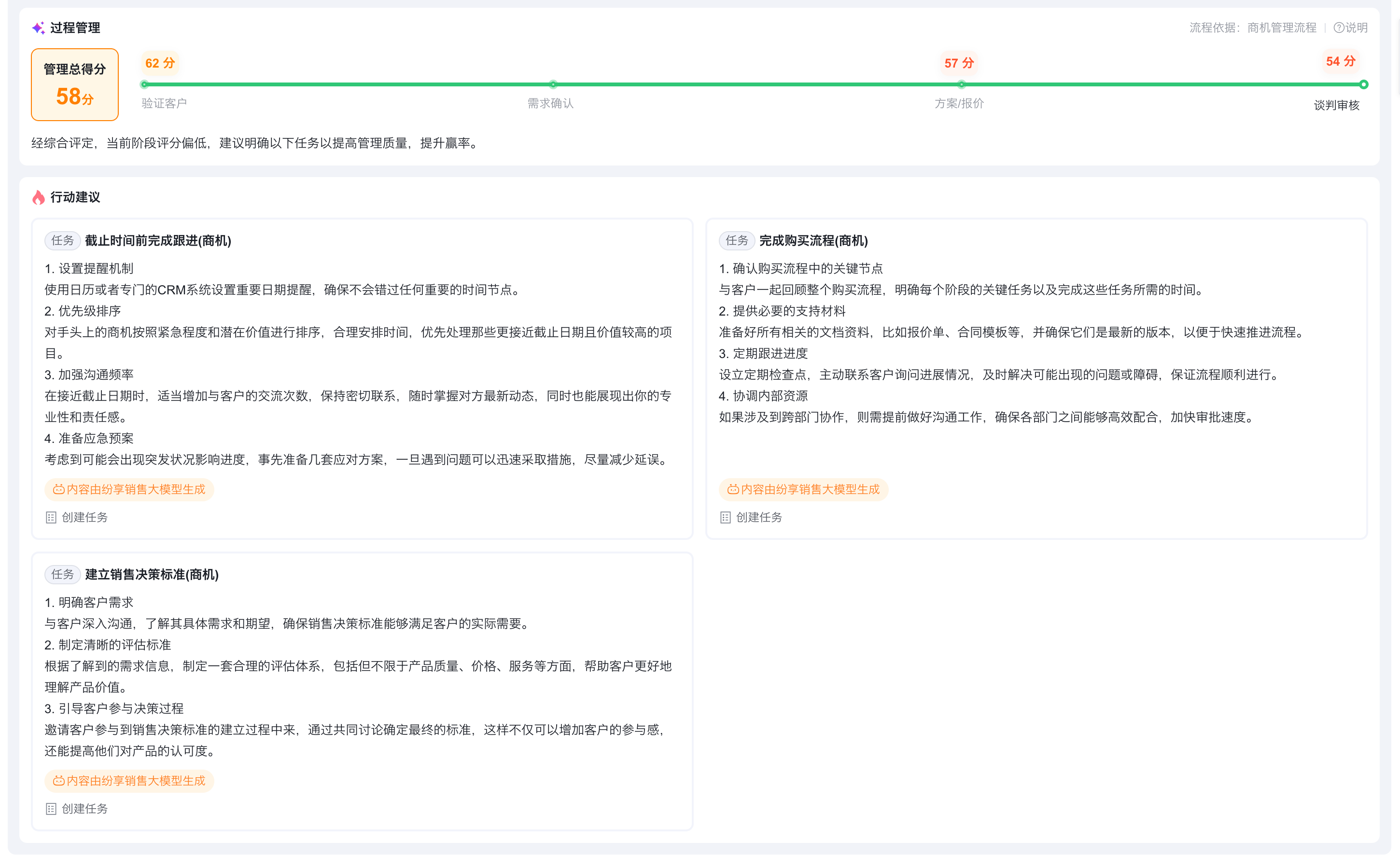Click the help question-mark icon beside 说明
Image resolution: width=1400 pixels, height=855 pixels.
[x=1338, y=28]
